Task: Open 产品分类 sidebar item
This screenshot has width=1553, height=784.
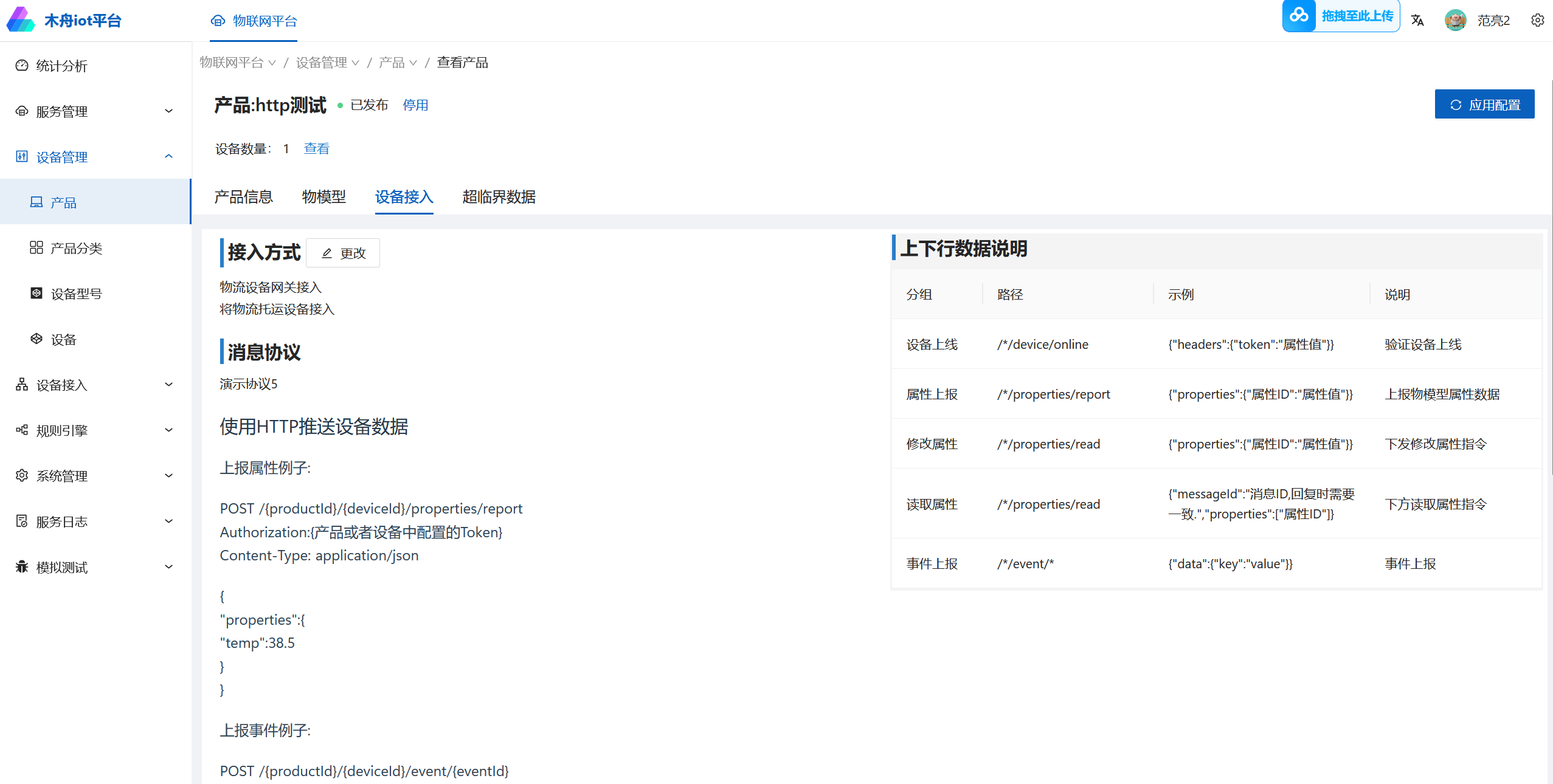Action: coord(76,248)
